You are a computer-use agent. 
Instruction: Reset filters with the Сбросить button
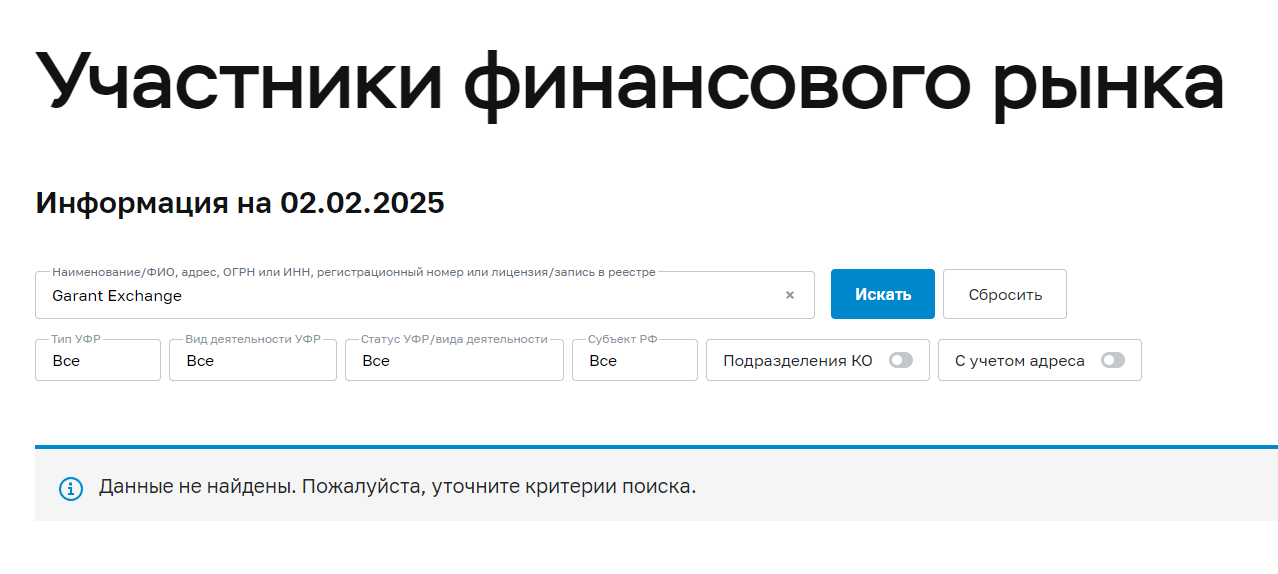(x=1005, y=295)
